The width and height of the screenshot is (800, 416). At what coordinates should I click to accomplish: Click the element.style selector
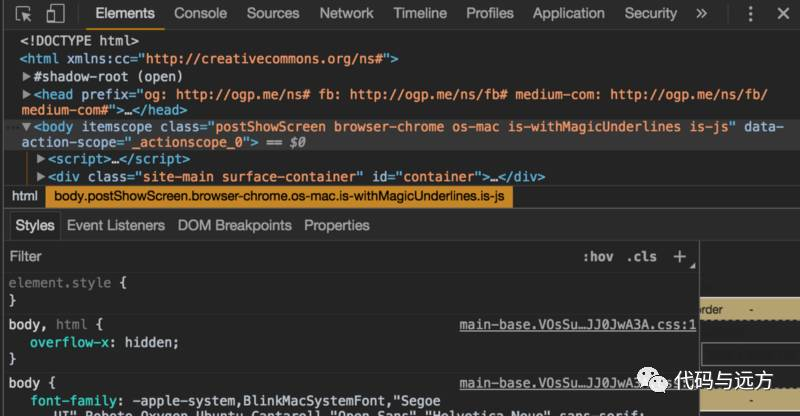(x=60, y=283)
